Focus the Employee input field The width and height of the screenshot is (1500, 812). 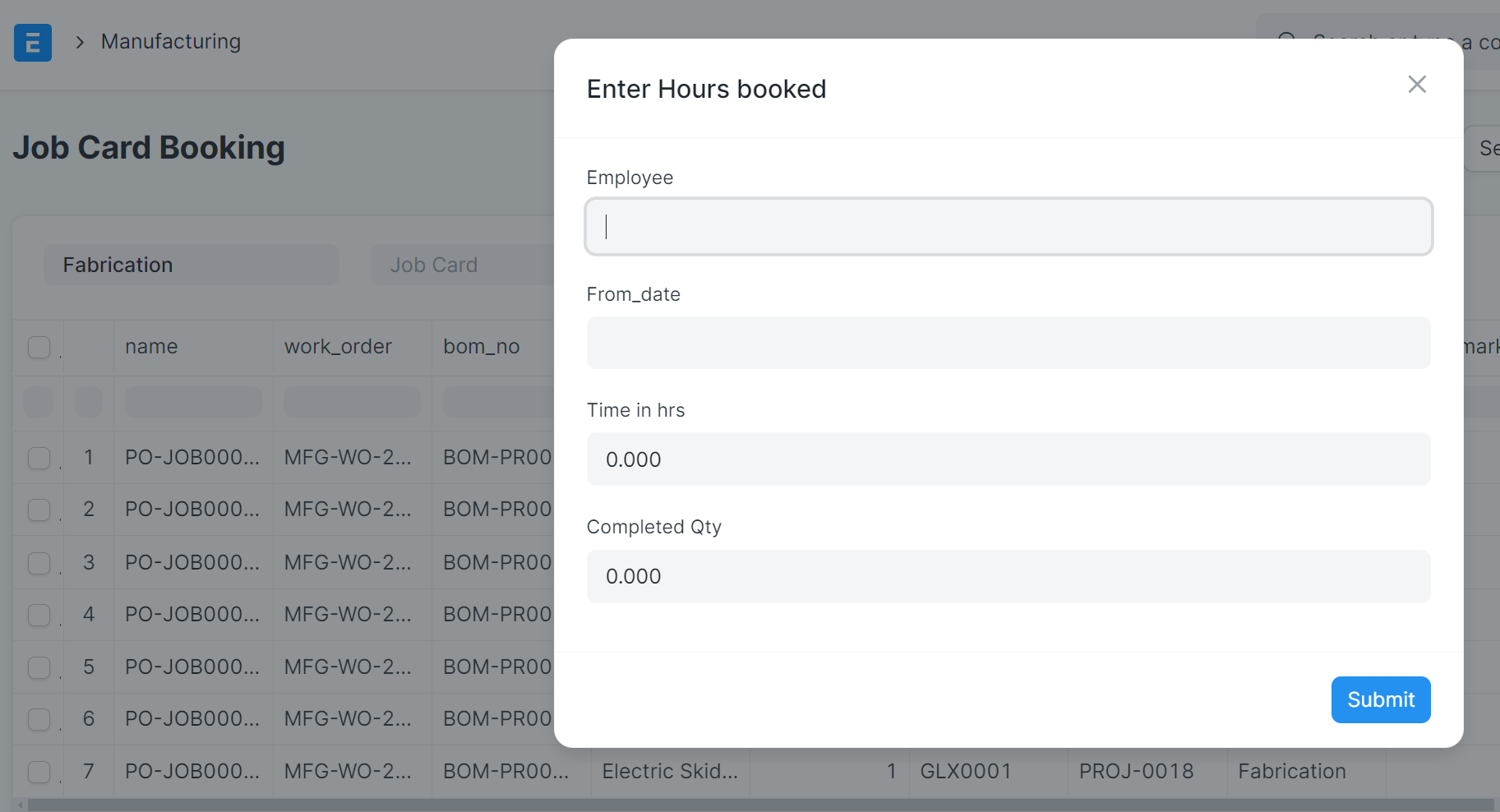1008,227
